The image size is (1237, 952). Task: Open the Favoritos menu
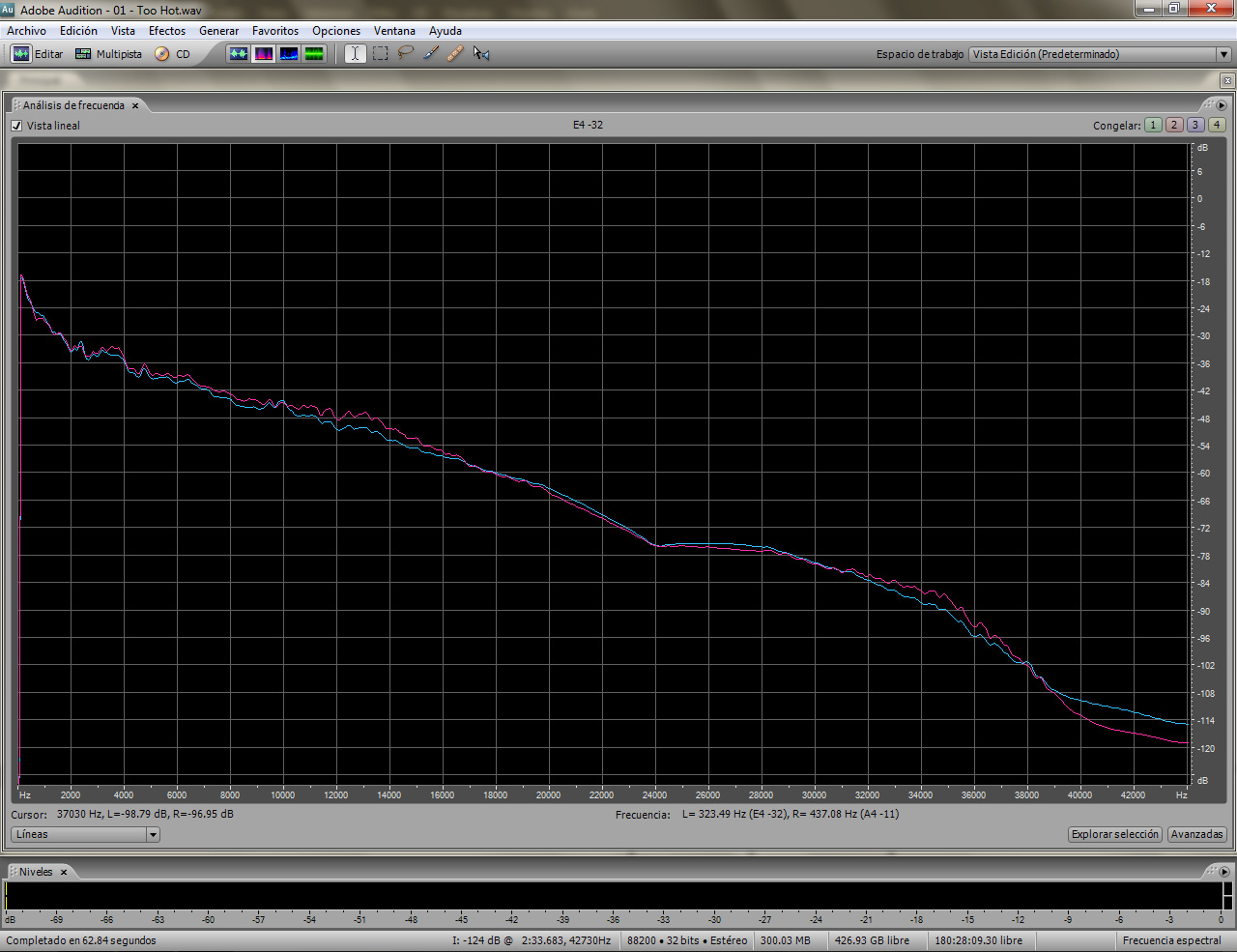[275, 31]
